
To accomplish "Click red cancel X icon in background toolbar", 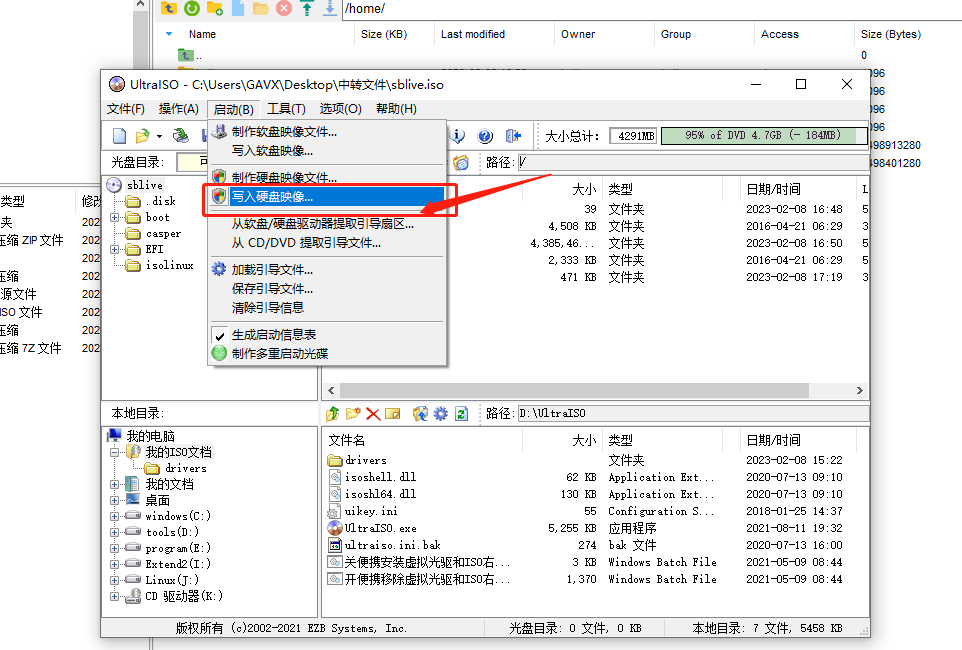I will click(283, 8).
